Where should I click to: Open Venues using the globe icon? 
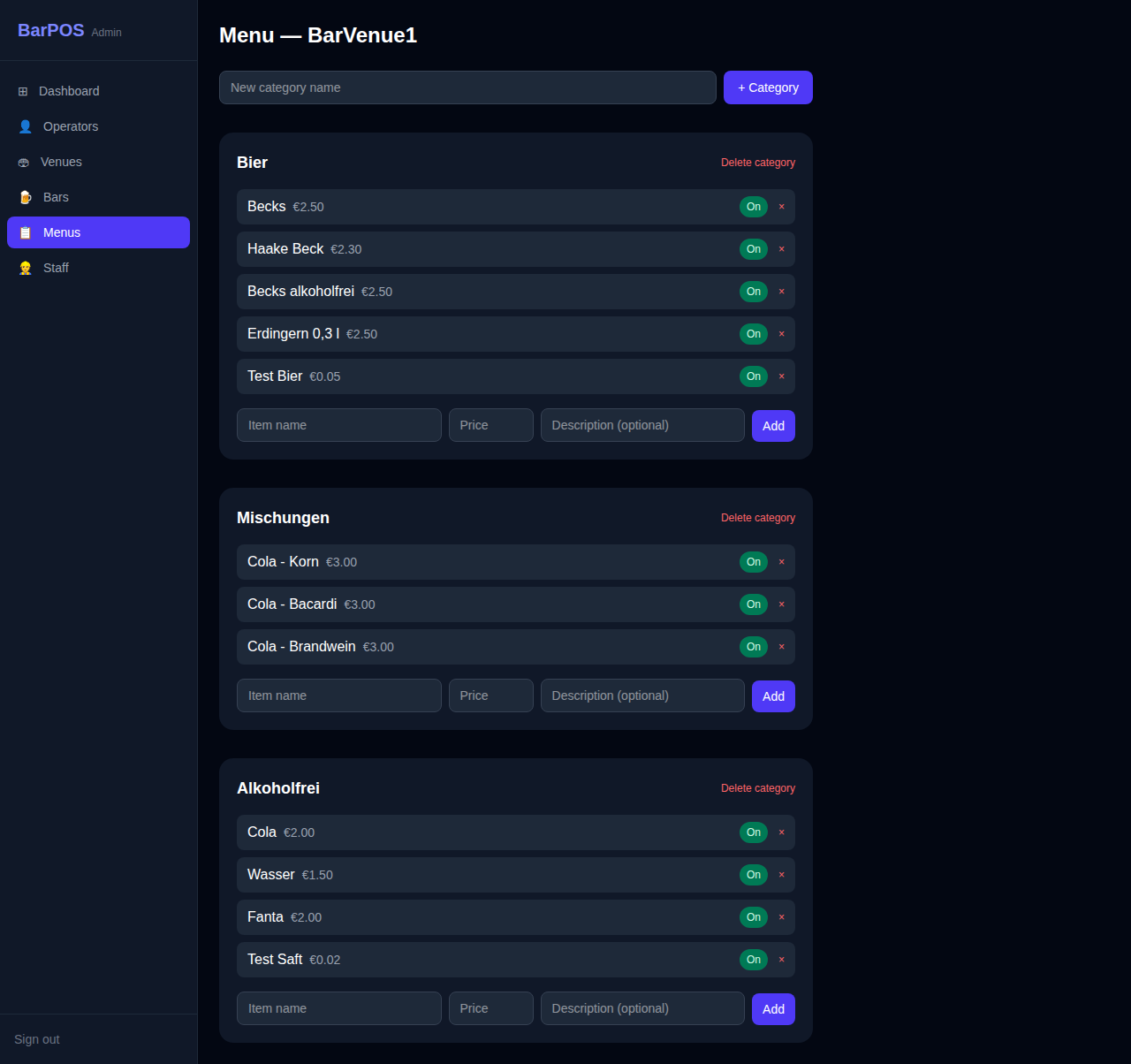point(23,162)
